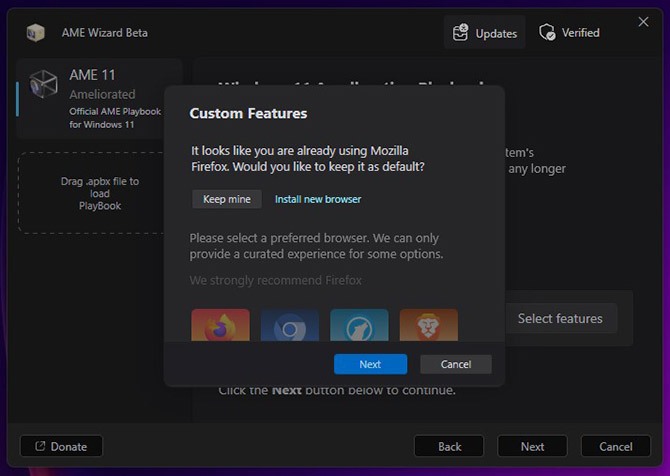Select the Firefox browser icon
The height and width of the screenshot is (476, 670).
click(220, 325)
